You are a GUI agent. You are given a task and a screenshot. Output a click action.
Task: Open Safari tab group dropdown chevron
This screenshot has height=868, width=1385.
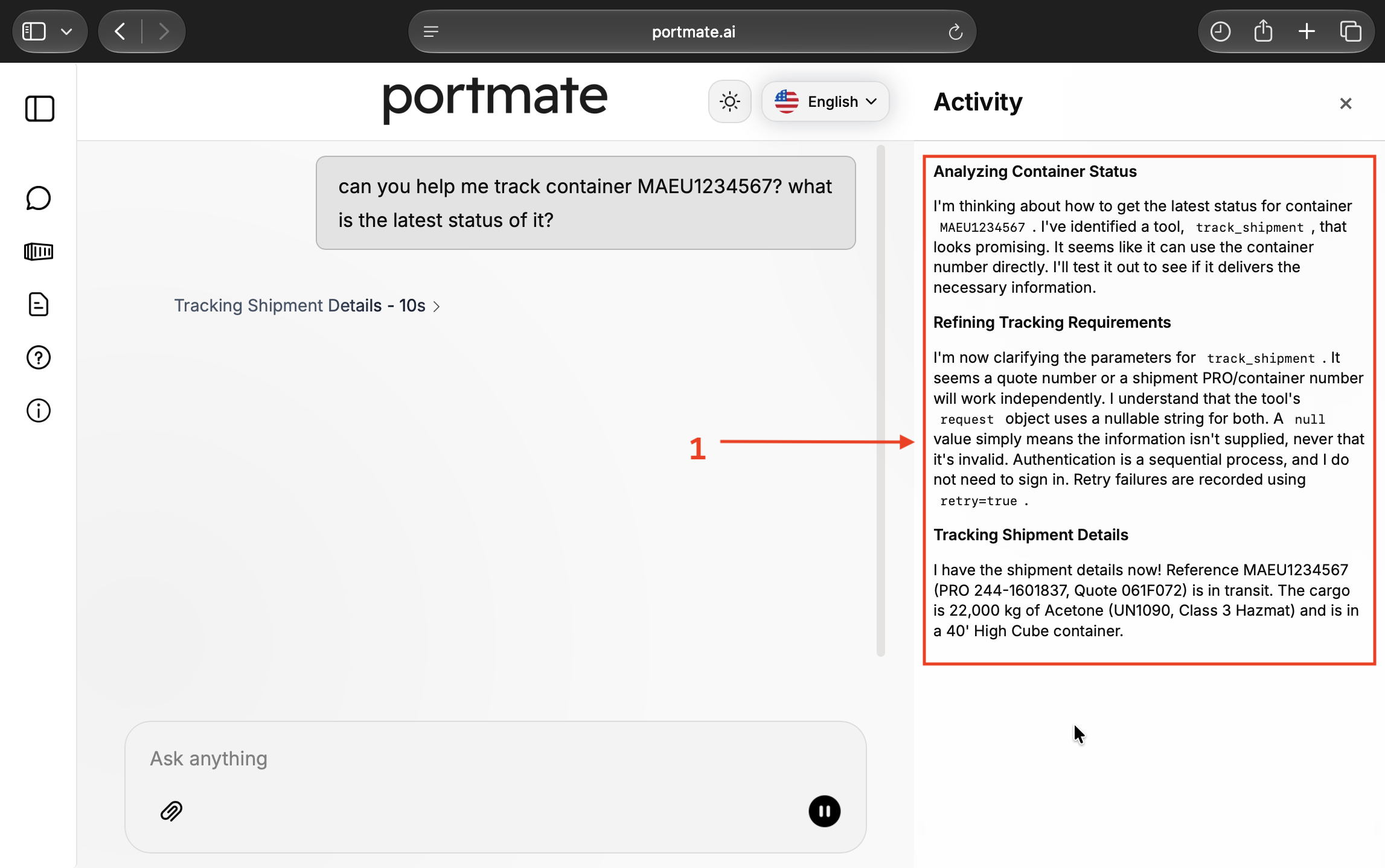66,31
